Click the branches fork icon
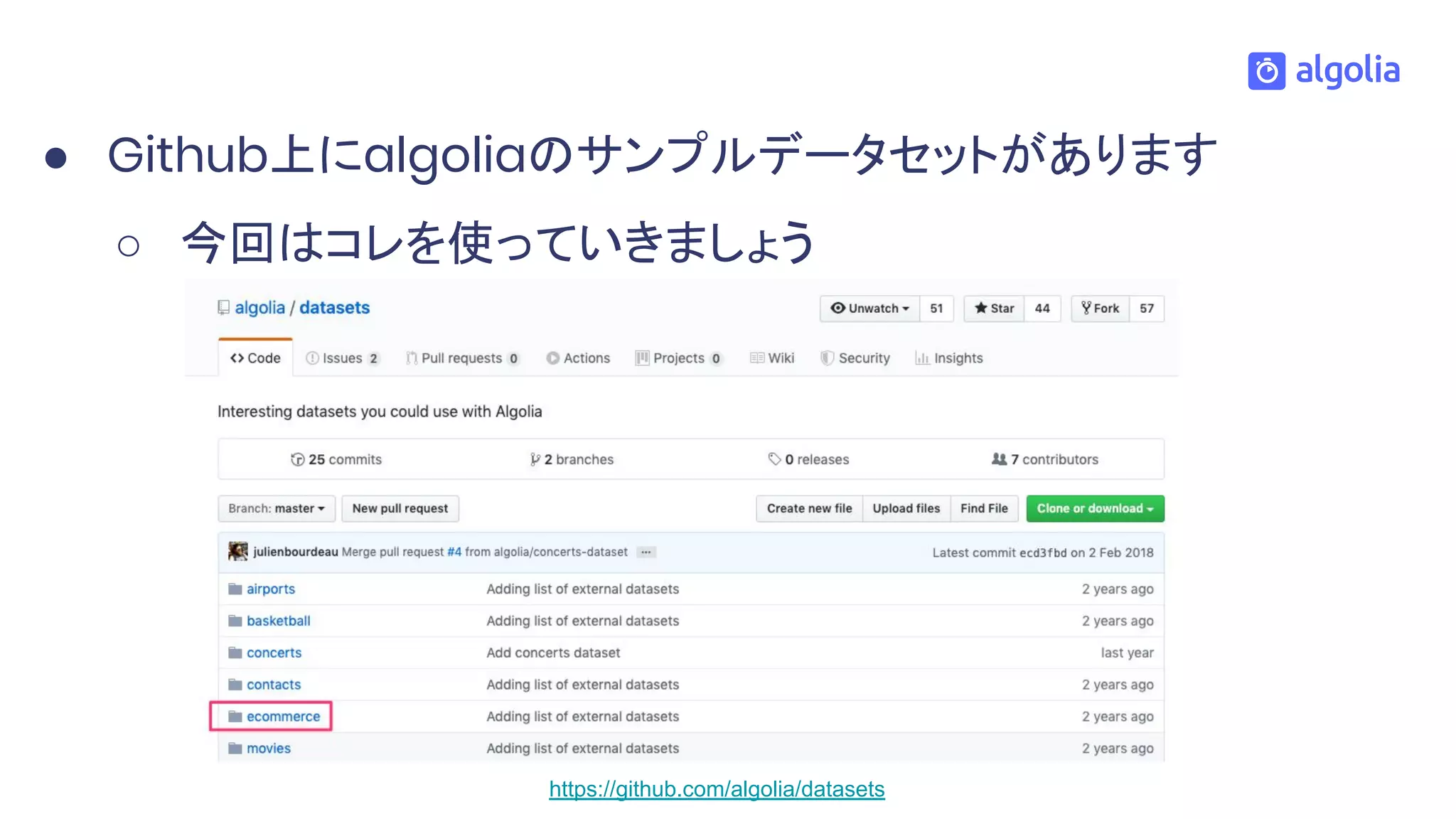 tap(535, 459)
